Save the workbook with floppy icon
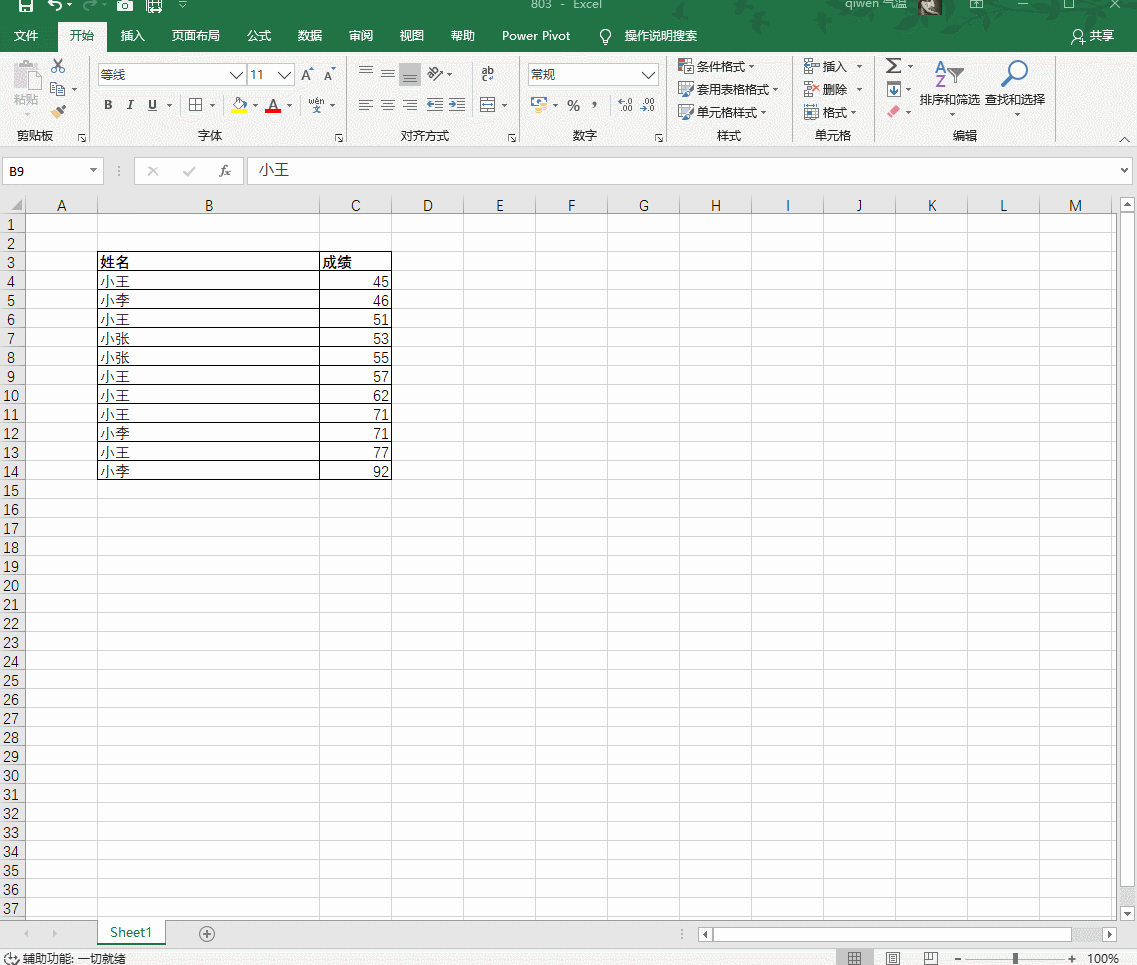1137x965 pixels. tap(25, 6)
